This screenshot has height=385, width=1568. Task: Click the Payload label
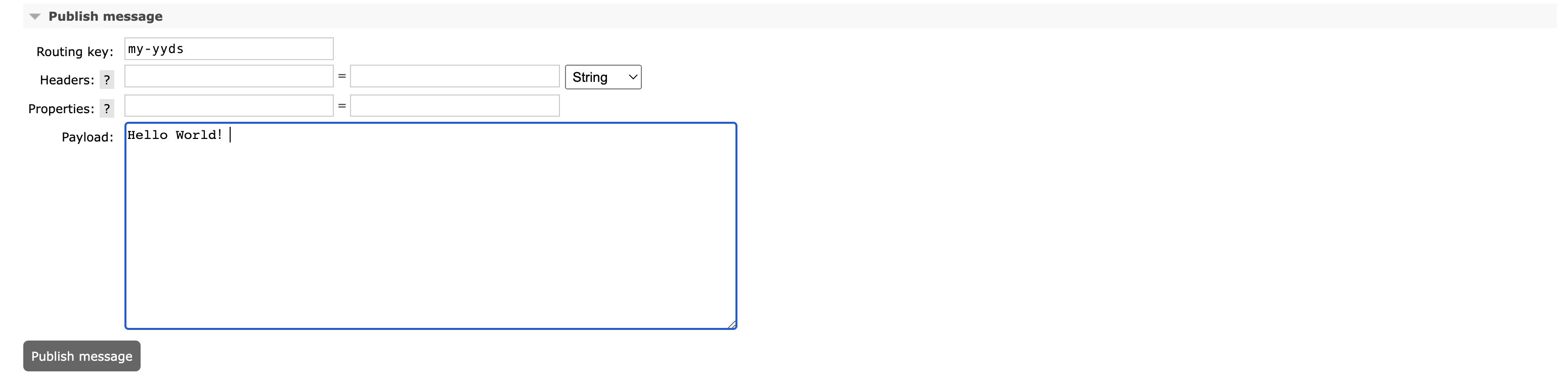click(88, 137)
